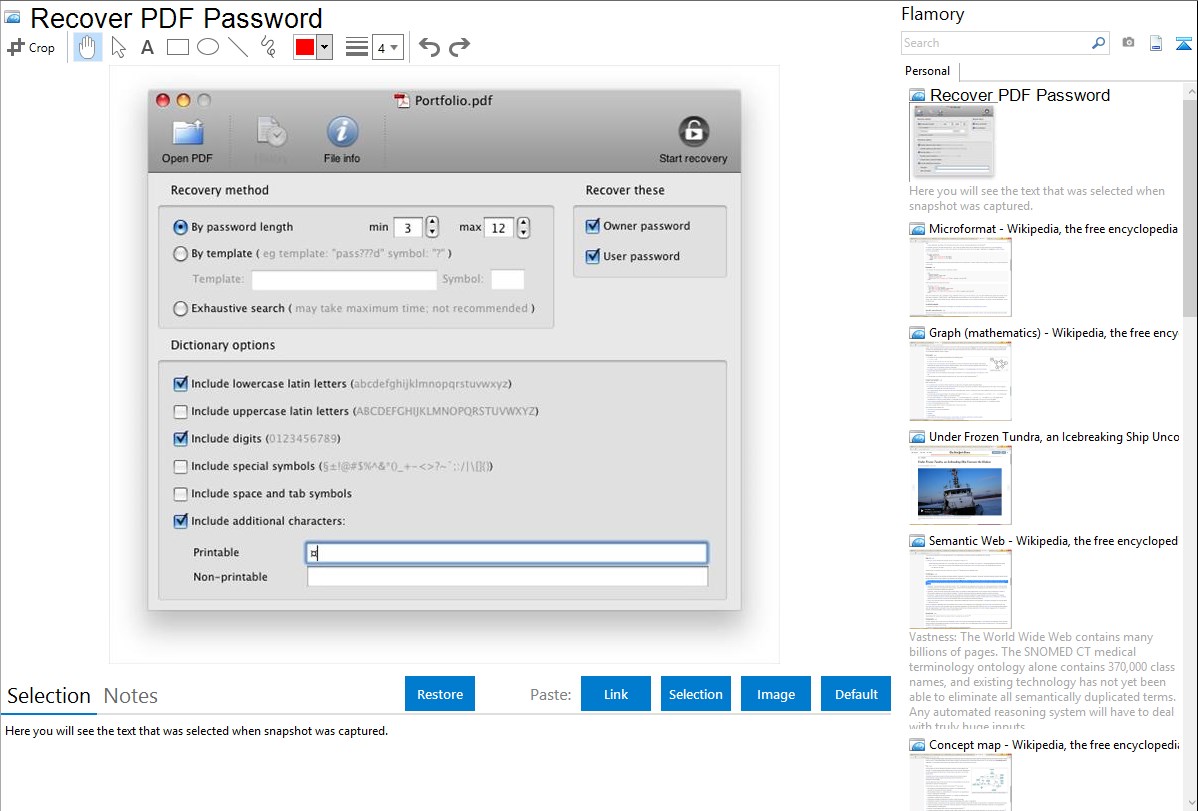This screenshot has width=1198, height=811.
Task: Select the straight line tool
Action: 238,47
